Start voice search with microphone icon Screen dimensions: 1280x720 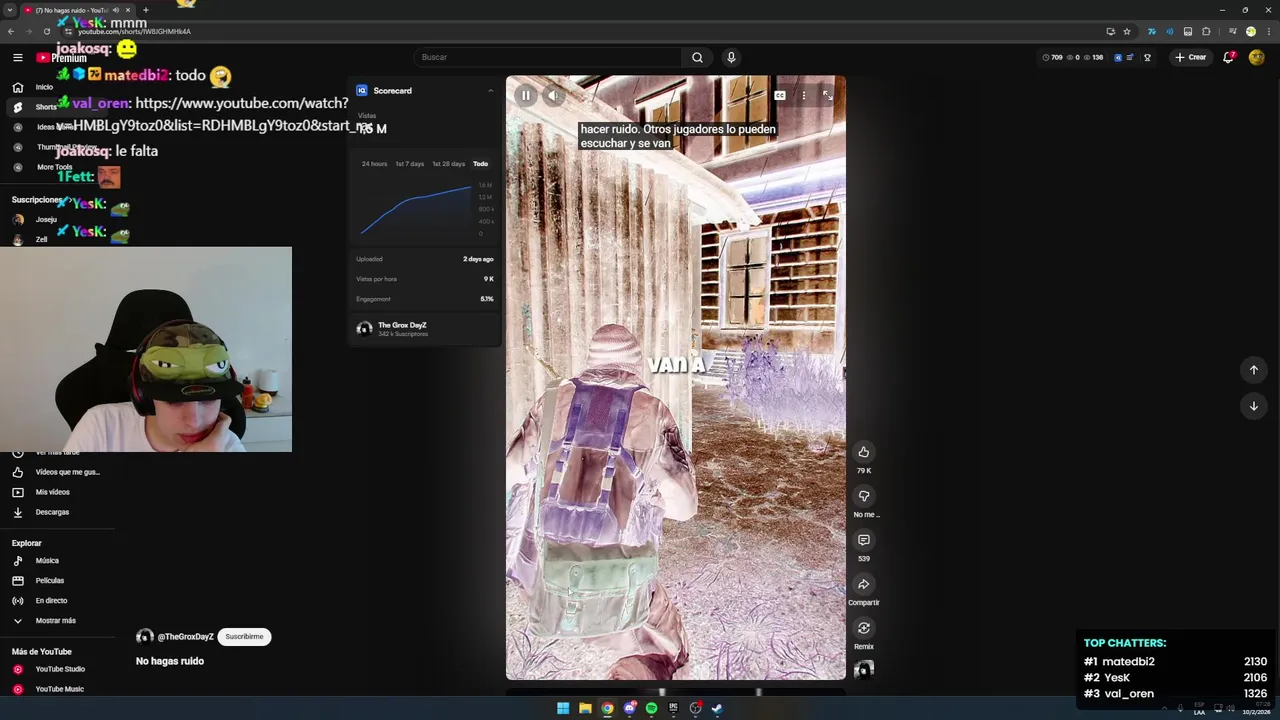tap(731, 57)
